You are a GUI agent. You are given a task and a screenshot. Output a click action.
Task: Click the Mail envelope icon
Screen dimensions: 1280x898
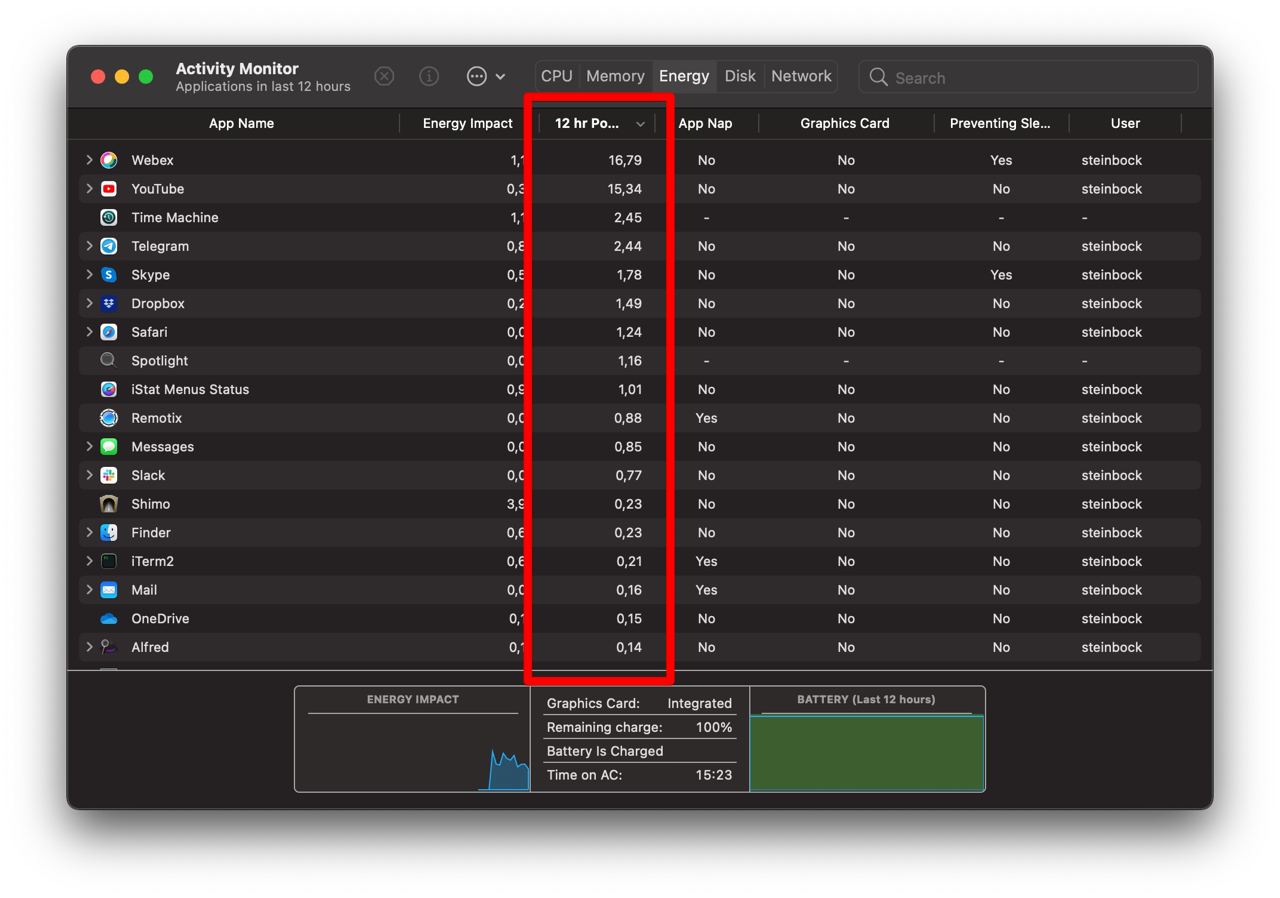pos(109,590)
